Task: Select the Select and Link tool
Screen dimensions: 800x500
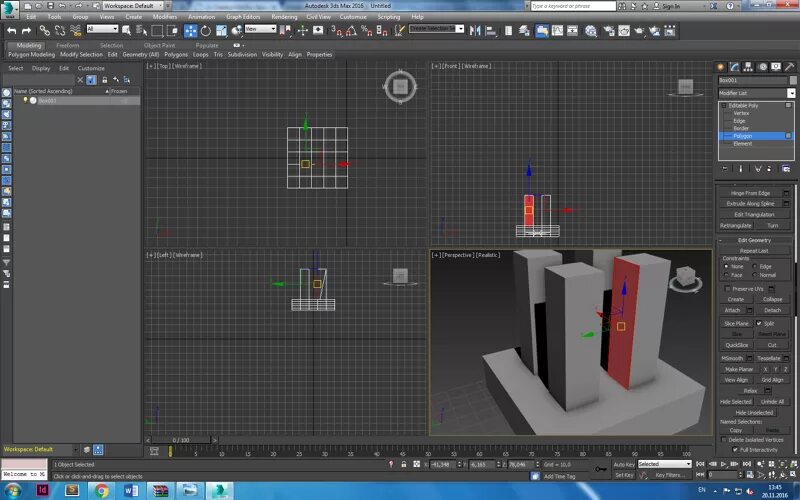Action: (x=45, y=31)
